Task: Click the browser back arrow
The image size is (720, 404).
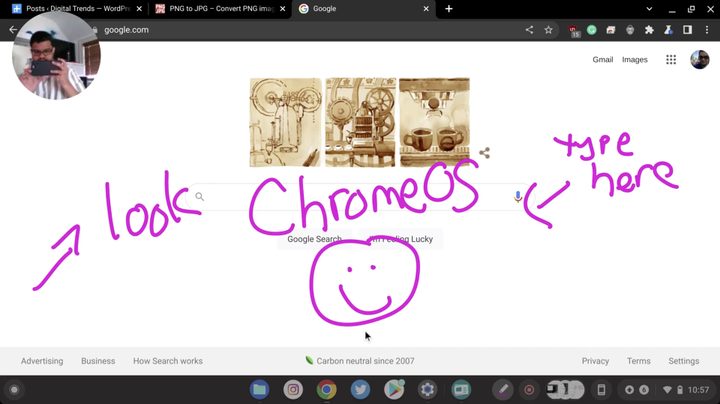Action: pos(13,30)
